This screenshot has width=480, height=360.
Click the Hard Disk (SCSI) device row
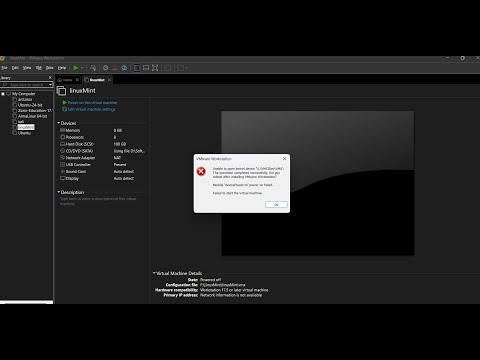click(x=102, y=144)
